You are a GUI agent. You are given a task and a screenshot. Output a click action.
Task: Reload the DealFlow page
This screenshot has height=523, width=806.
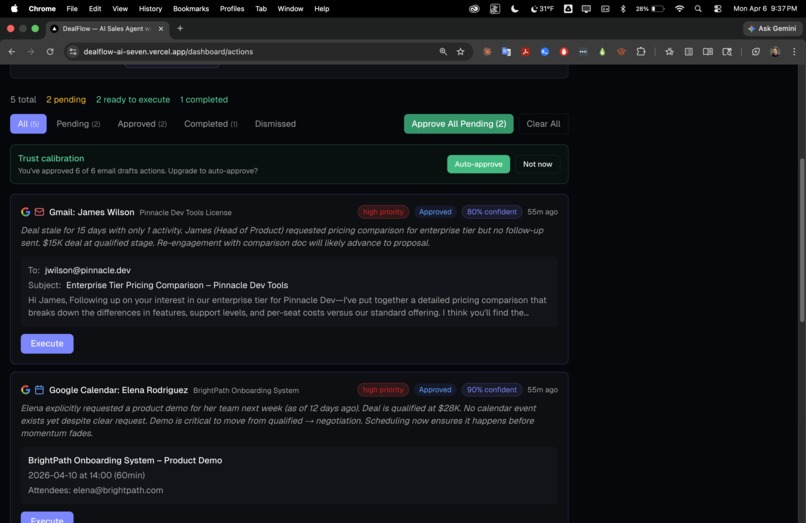pyautogui.click(x=50, y=51)
